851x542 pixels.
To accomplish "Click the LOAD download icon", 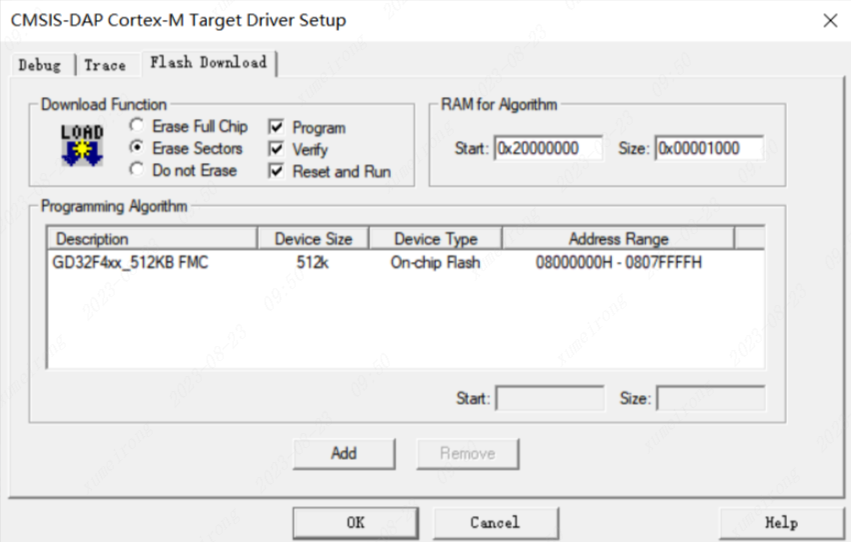I will click(x=82, y=146).
